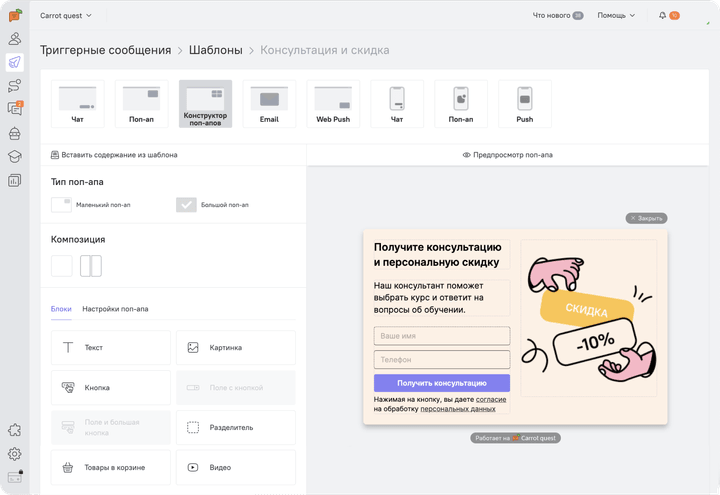This screenshot has height=495, width=720.
Task: Open the knowledge base graduation cap icon
Action: coord(15,157)
